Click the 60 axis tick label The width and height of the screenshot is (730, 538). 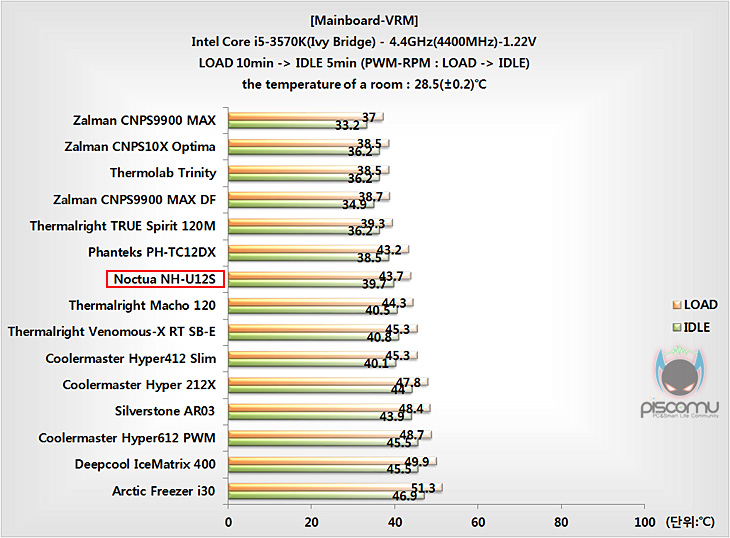pyautogui.click(x=478, y=522)
